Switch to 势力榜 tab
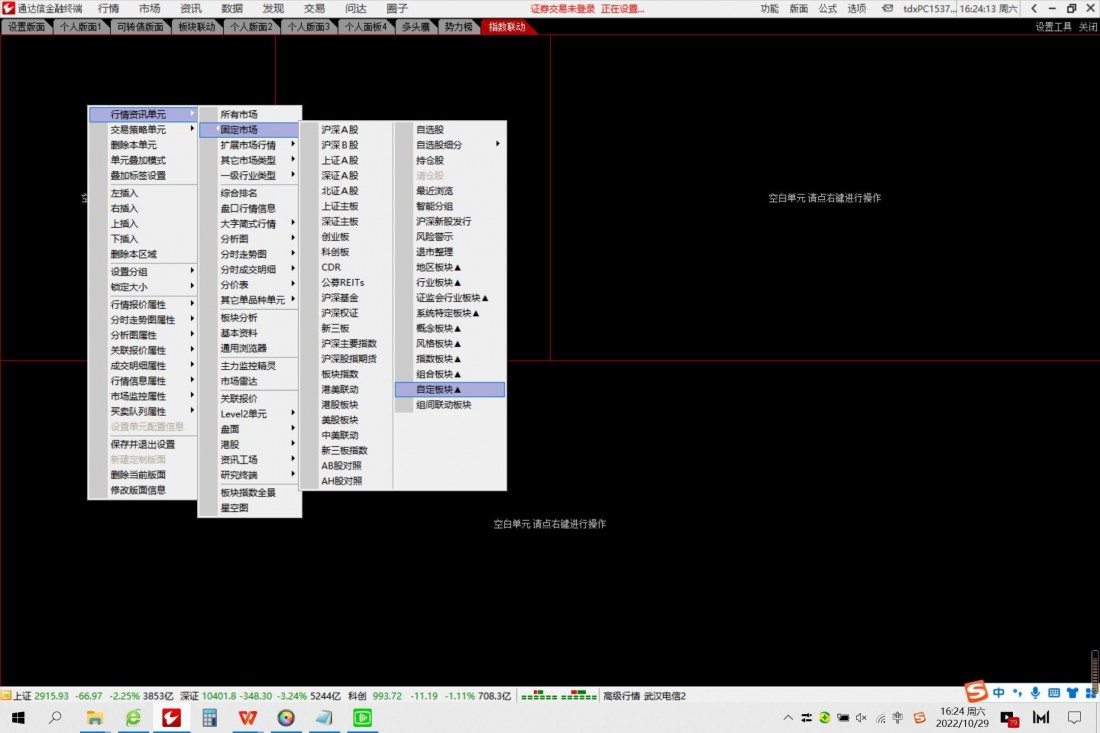Viewport: 1100px width, 733px height. pos(457,27)
